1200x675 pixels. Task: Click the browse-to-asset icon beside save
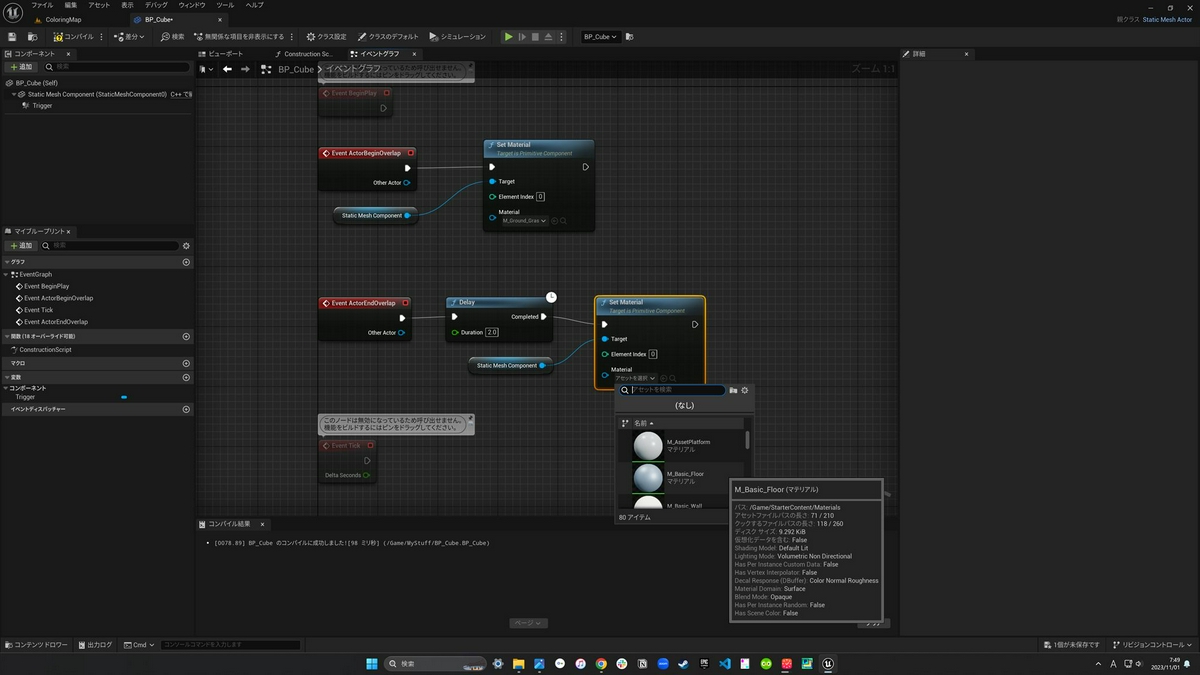(x=33, y=37)
